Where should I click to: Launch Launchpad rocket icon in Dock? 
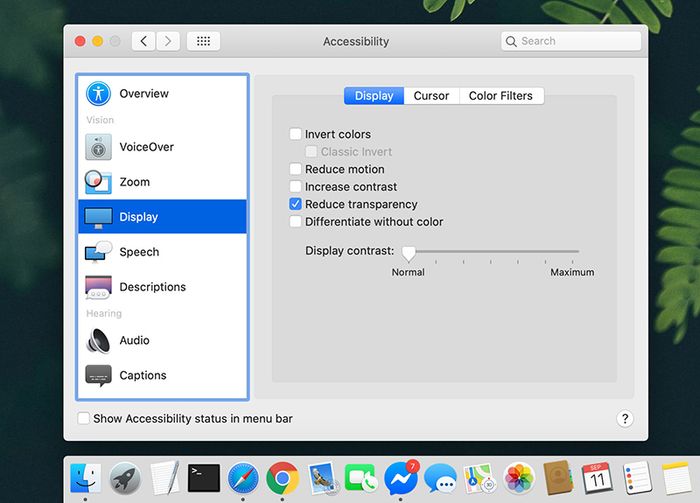125,478
